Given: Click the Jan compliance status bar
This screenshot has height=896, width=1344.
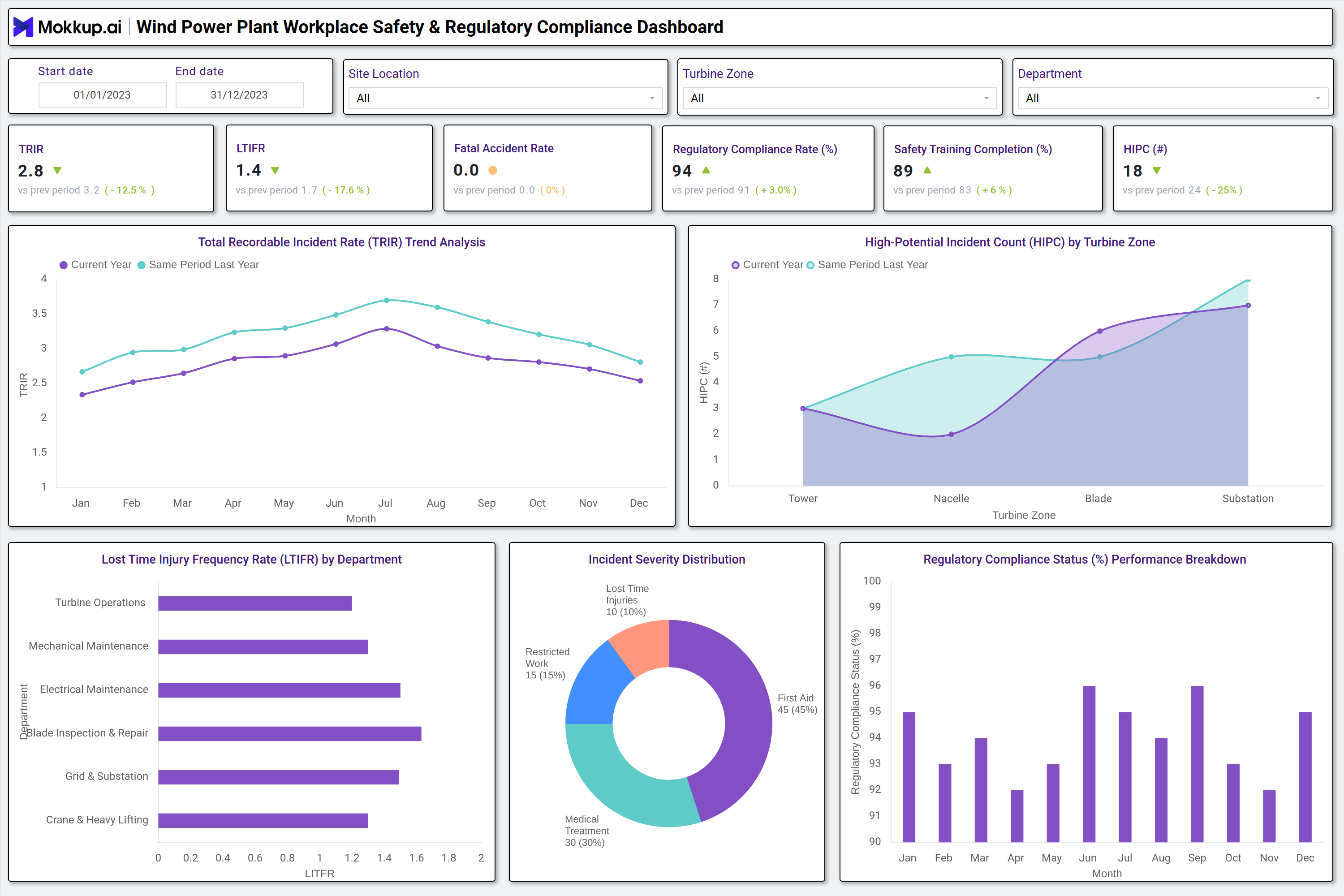Looking at the screenshot, I should tap(909, 777).
